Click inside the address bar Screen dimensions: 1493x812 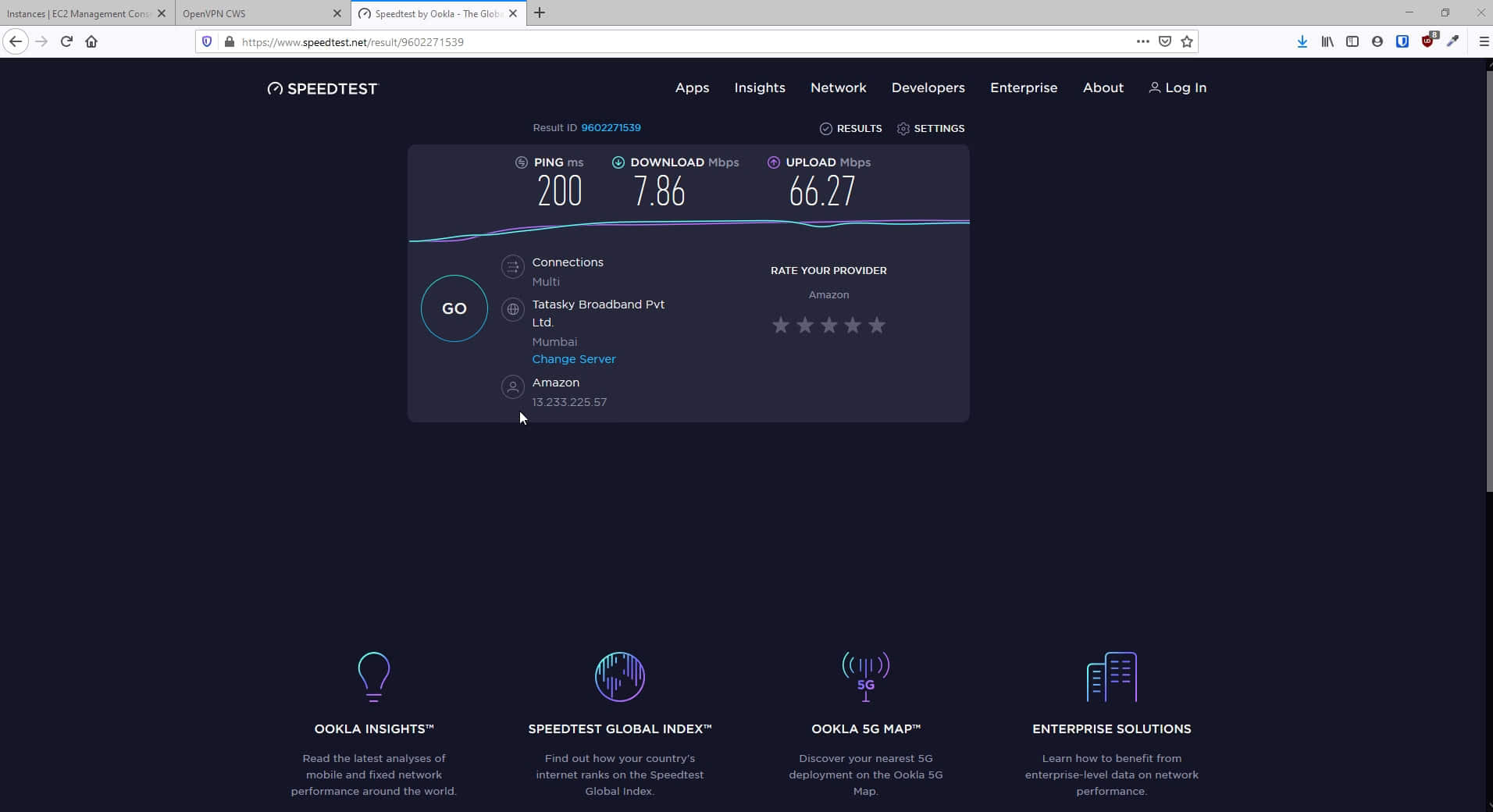[625, 41]
